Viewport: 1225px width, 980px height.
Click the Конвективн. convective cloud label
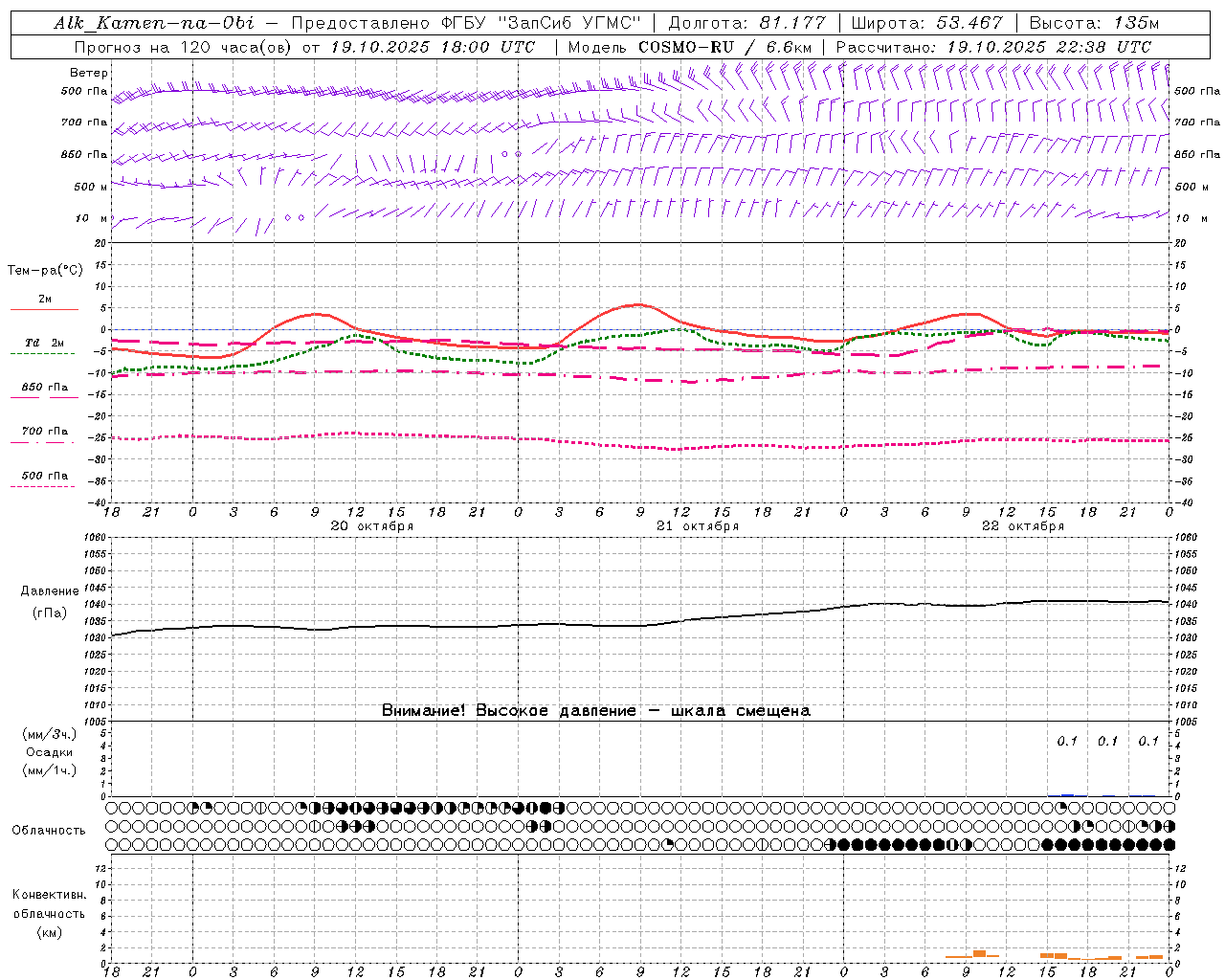49,895
